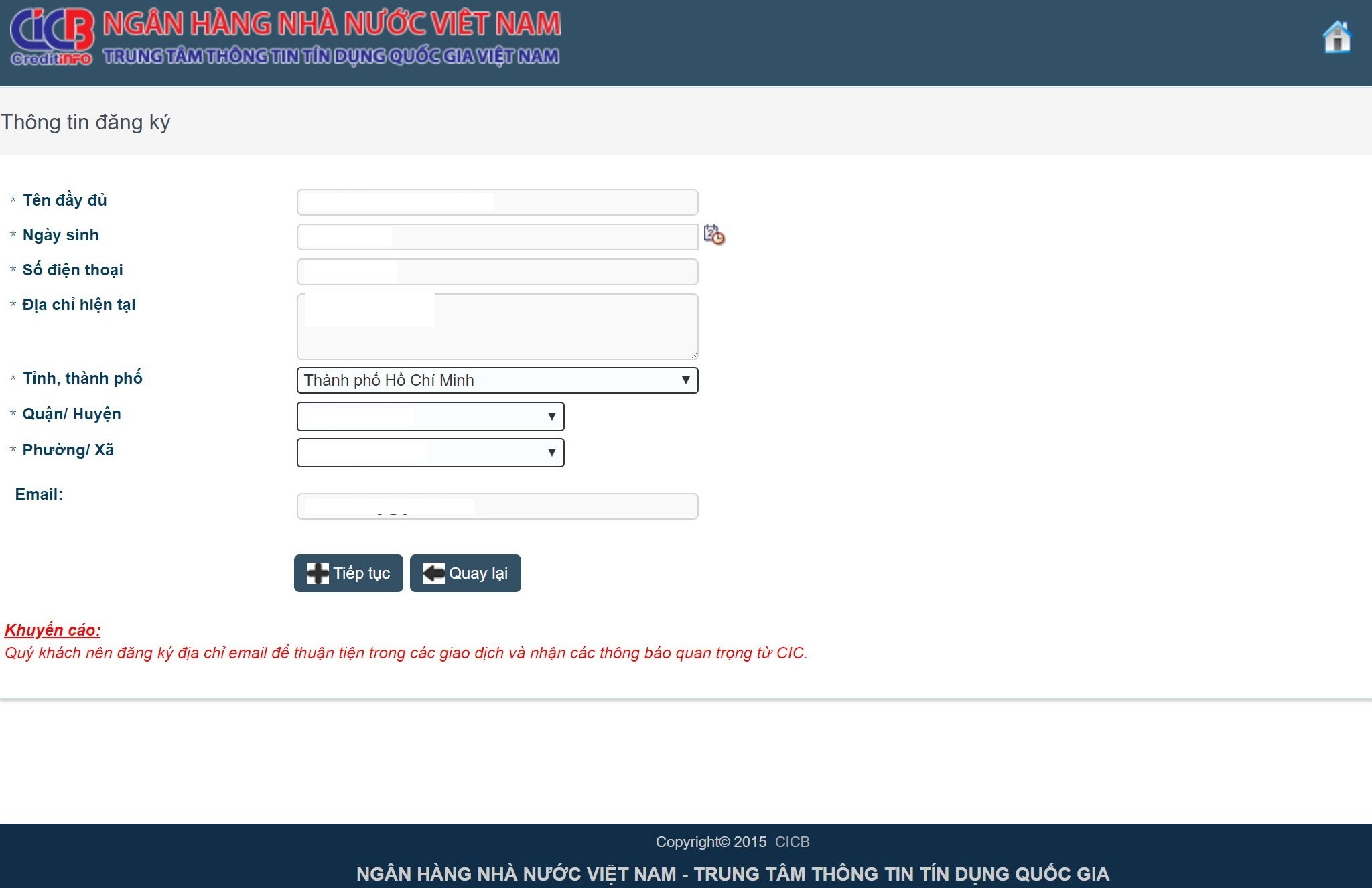
Task: Focus the Ngày sinh date field
Action: tap(497, 237)
